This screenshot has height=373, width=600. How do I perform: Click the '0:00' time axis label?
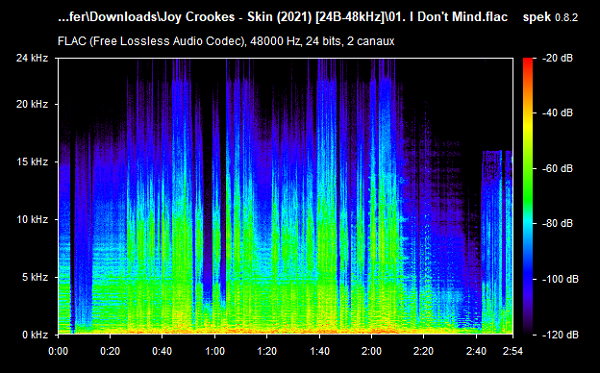tap(58, 351)
